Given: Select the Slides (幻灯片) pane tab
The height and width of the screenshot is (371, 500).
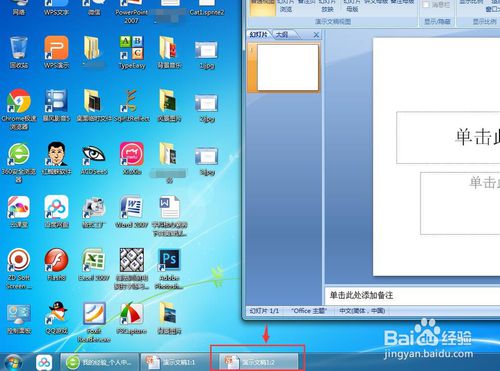Looking at the screenshot, I should [259, 34].
